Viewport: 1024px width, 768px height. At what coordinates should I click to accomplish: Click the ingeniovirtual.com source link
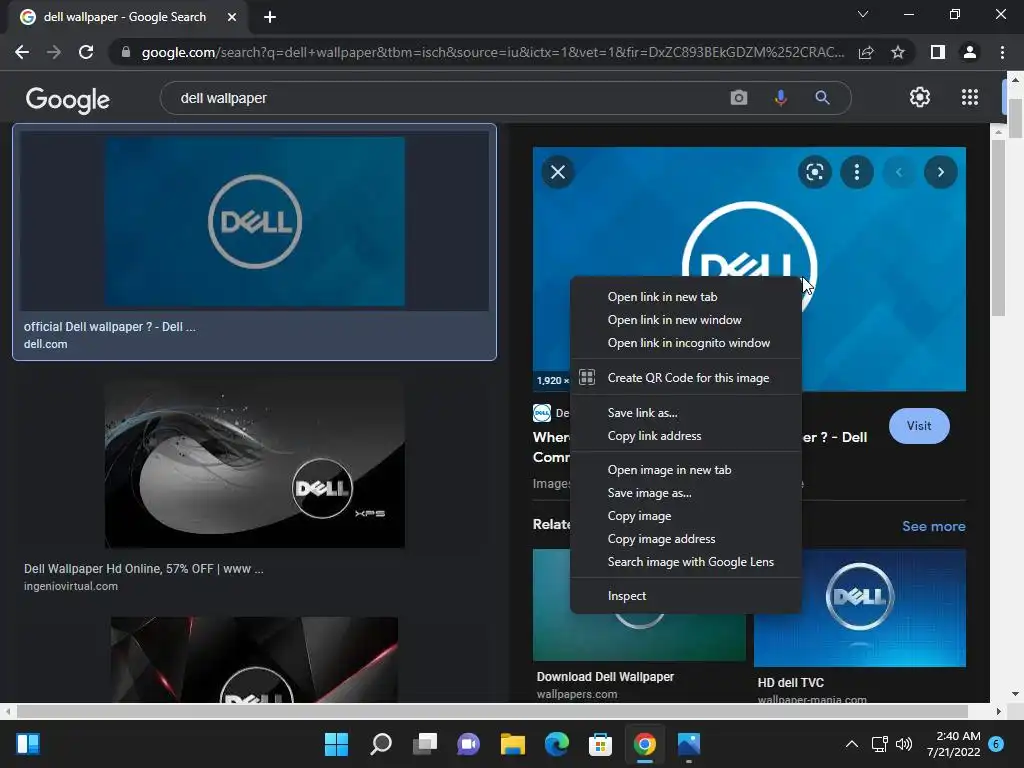point(71,586)
